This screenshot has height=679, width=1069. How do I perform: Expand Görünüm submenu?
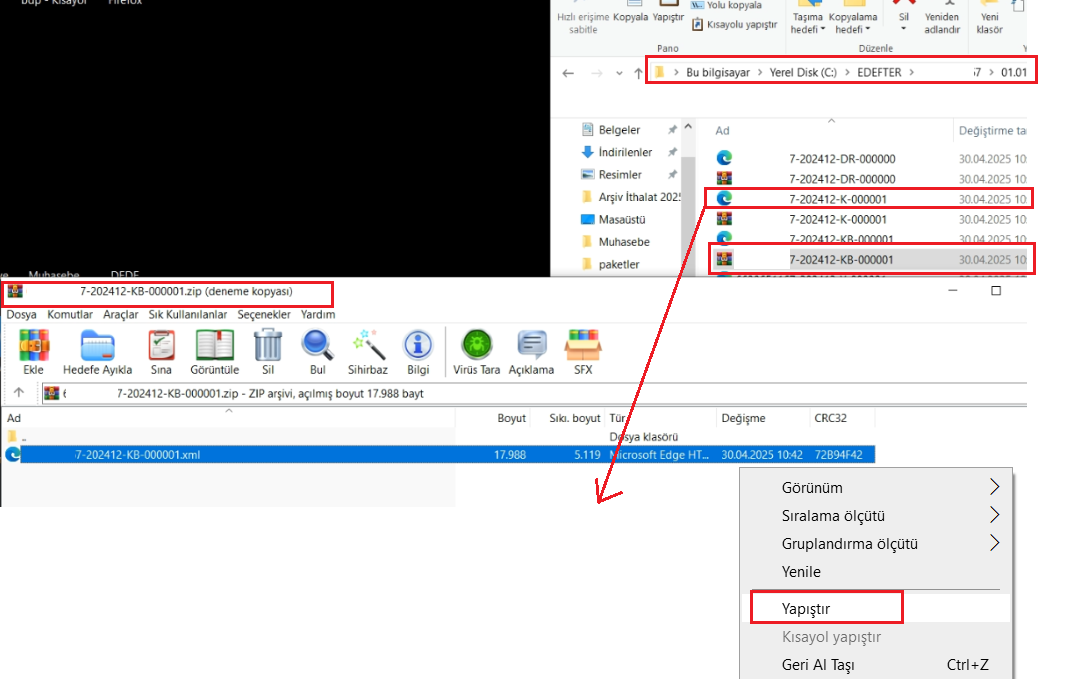(994, 487)
